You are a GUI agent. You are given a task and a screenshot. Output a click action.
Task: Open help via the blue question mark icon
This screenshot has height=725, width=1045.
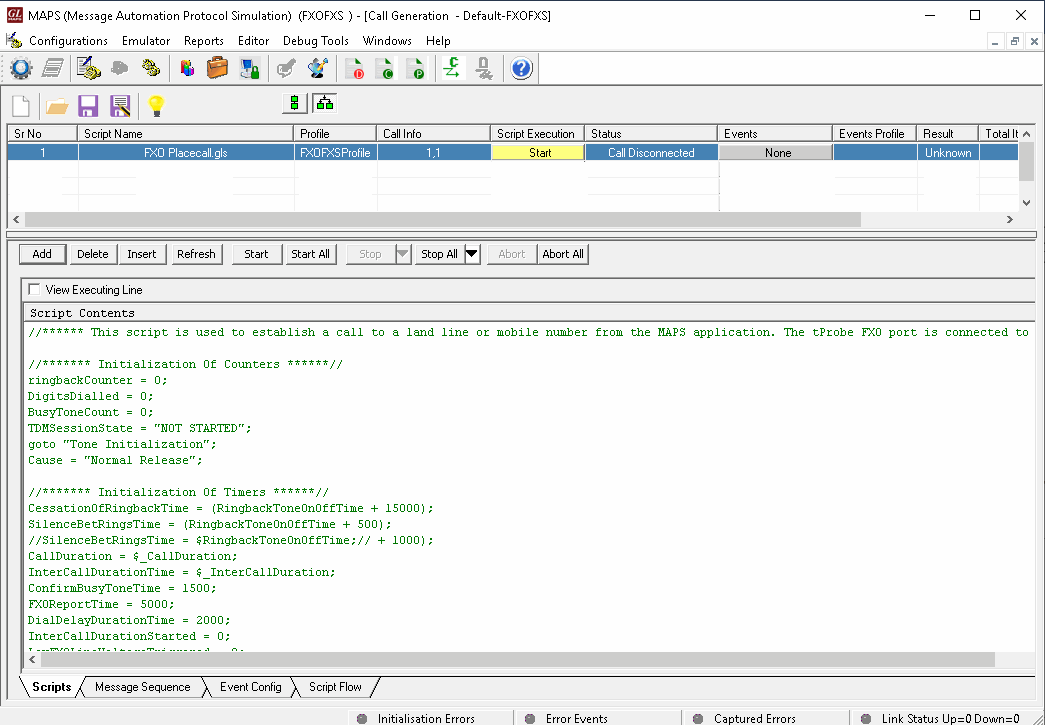click(x=521, y=68)
